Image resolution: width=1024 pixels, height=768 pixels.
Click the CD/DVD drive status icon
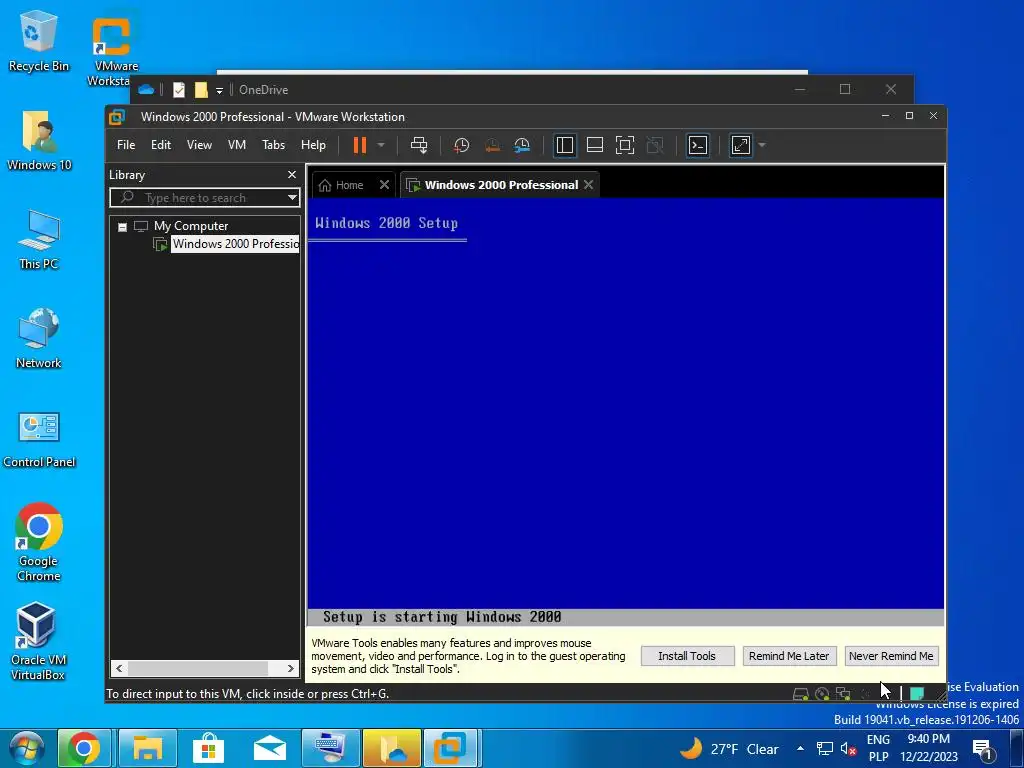coord(822,694)
